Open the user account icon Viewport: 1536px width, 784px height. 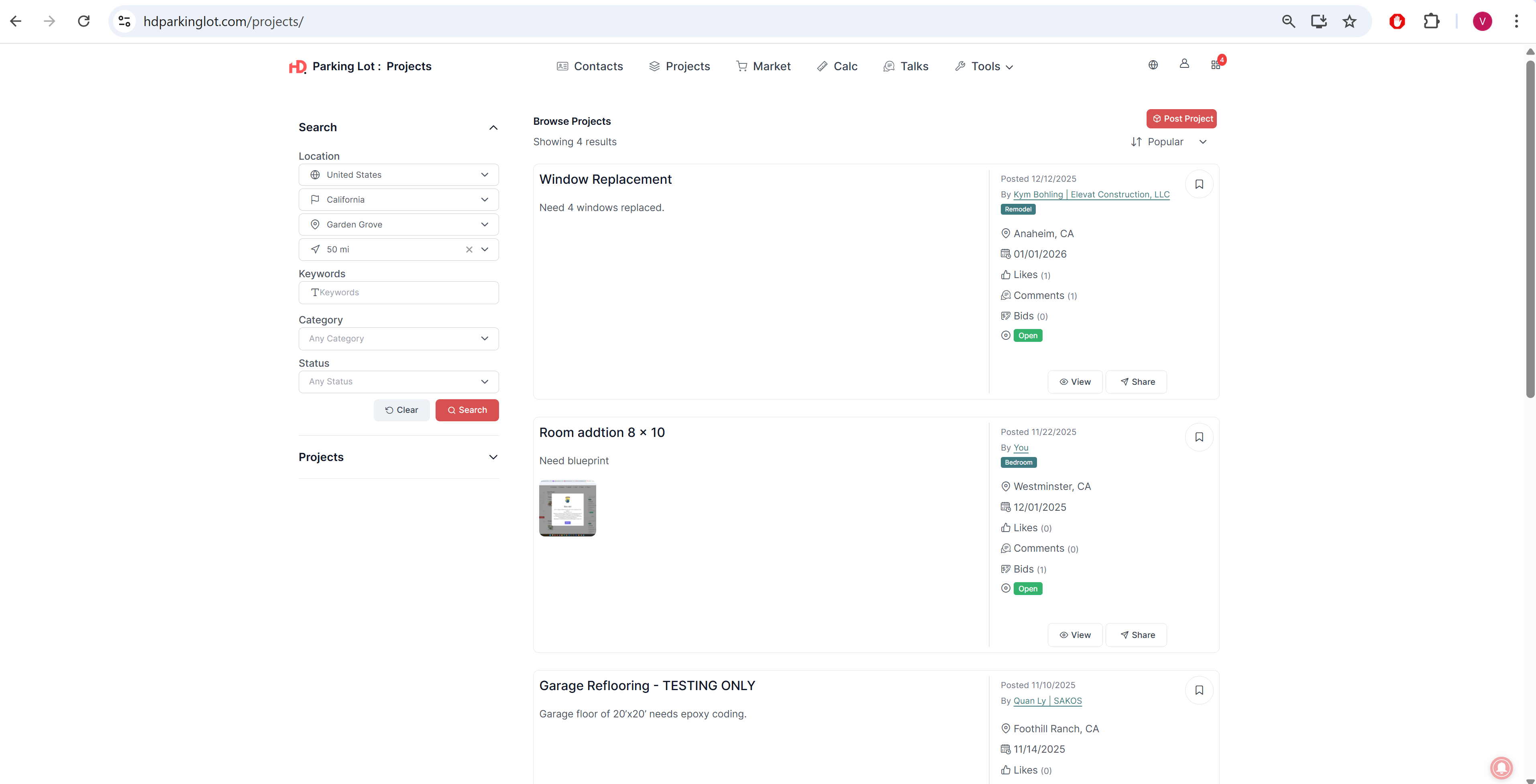(x=1184, y=64)
